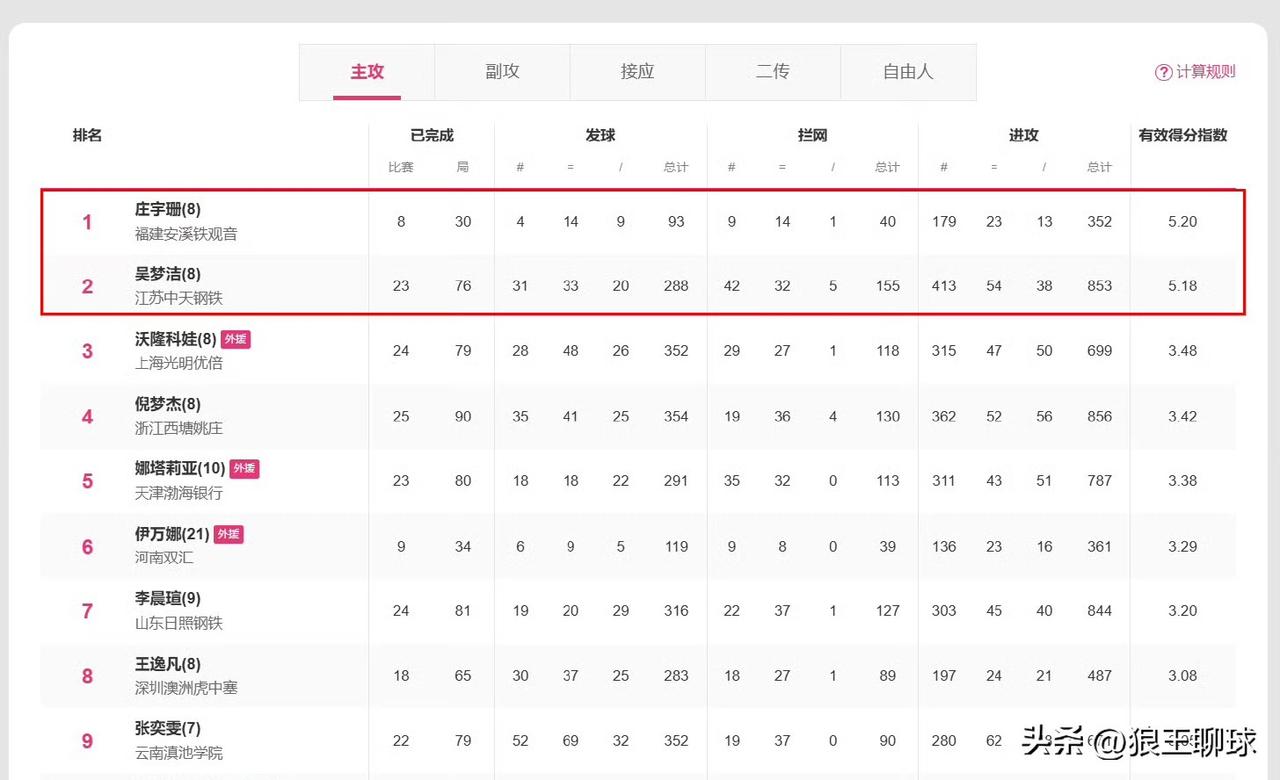This screenshot has height=780, width=1280.
Task: Show the 自由人 rankings tab
Action: point(908,72)
